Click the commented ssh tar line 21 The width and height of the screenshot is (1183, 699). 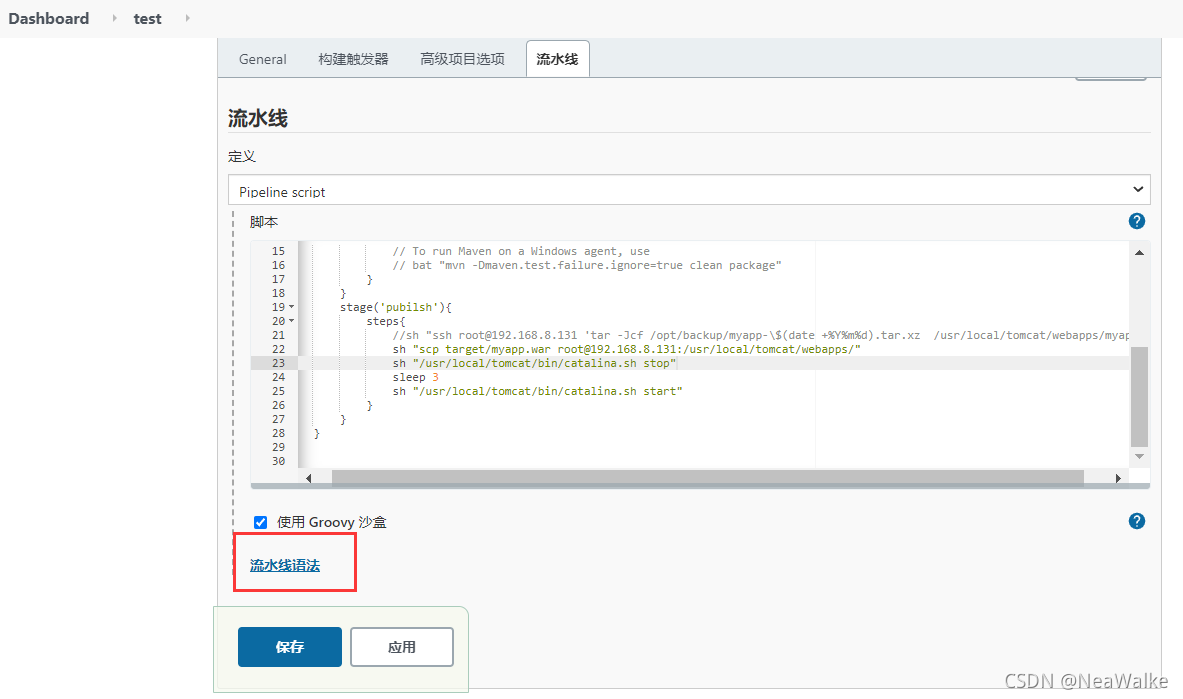pos(760,335)
